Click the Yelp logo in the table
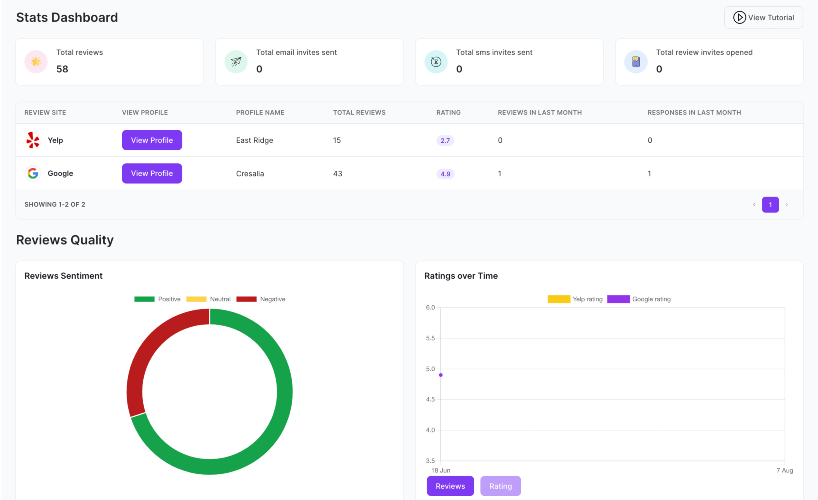 tap(33, 140)
